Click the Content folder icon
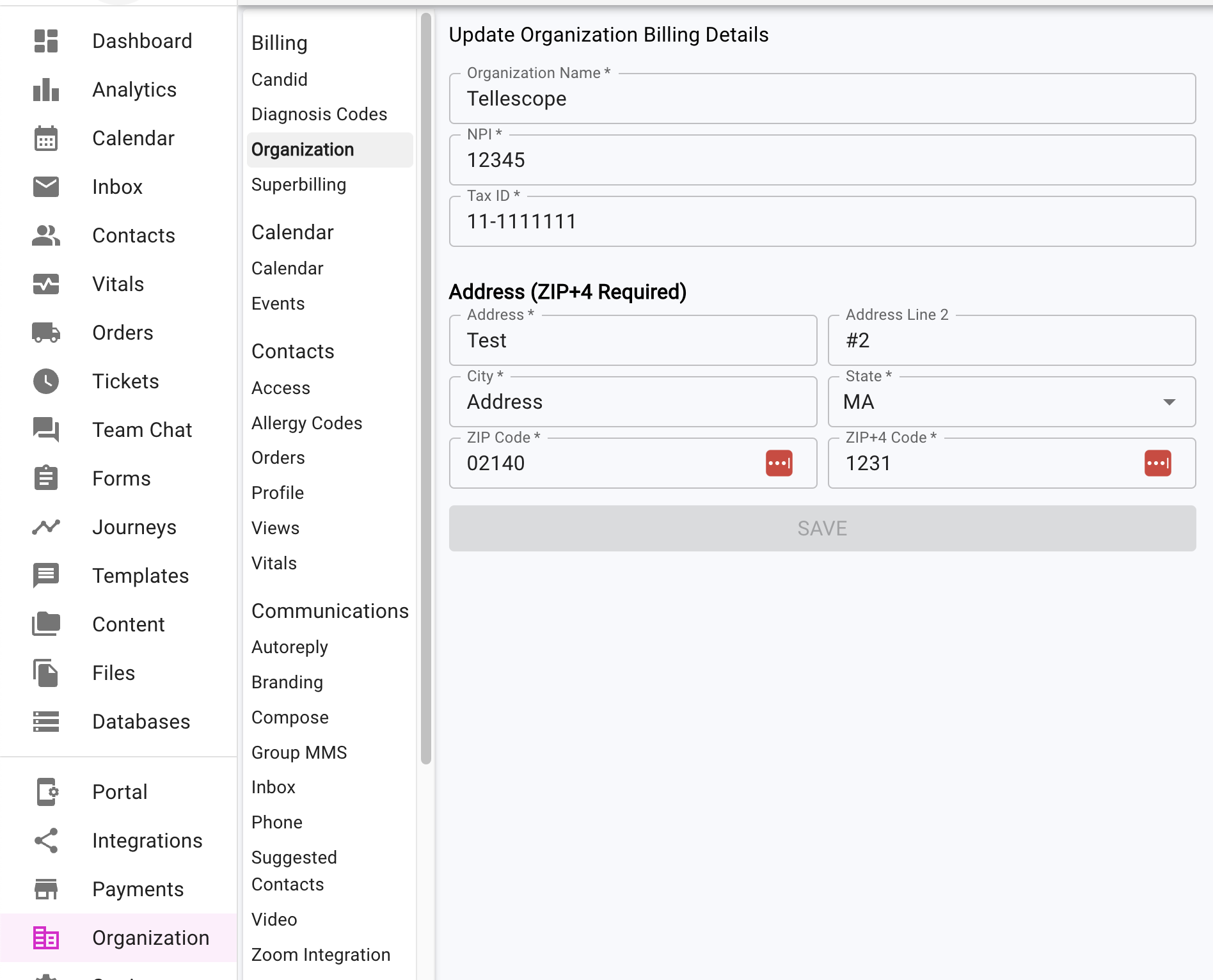Screen dimensions: 1213x980 46,624
